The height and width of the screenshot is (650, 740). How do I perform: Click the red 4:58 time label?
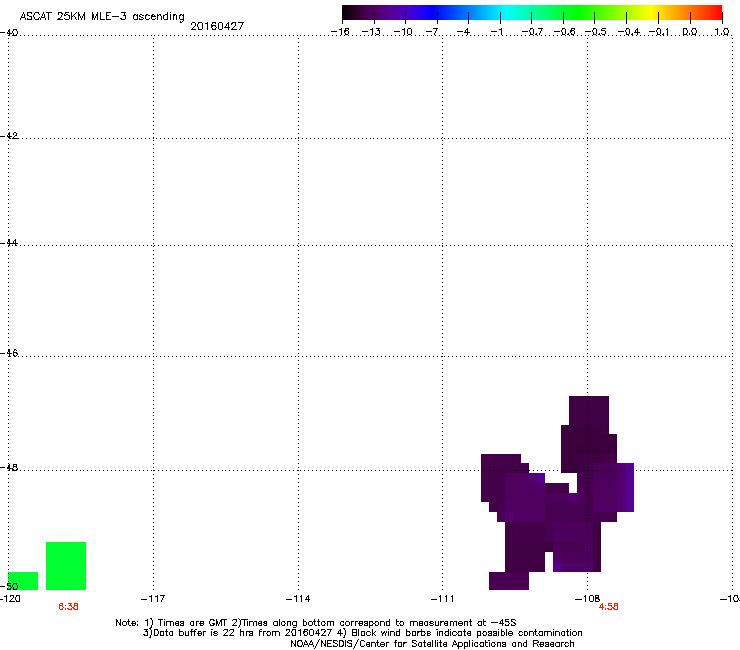pos(608,607)
